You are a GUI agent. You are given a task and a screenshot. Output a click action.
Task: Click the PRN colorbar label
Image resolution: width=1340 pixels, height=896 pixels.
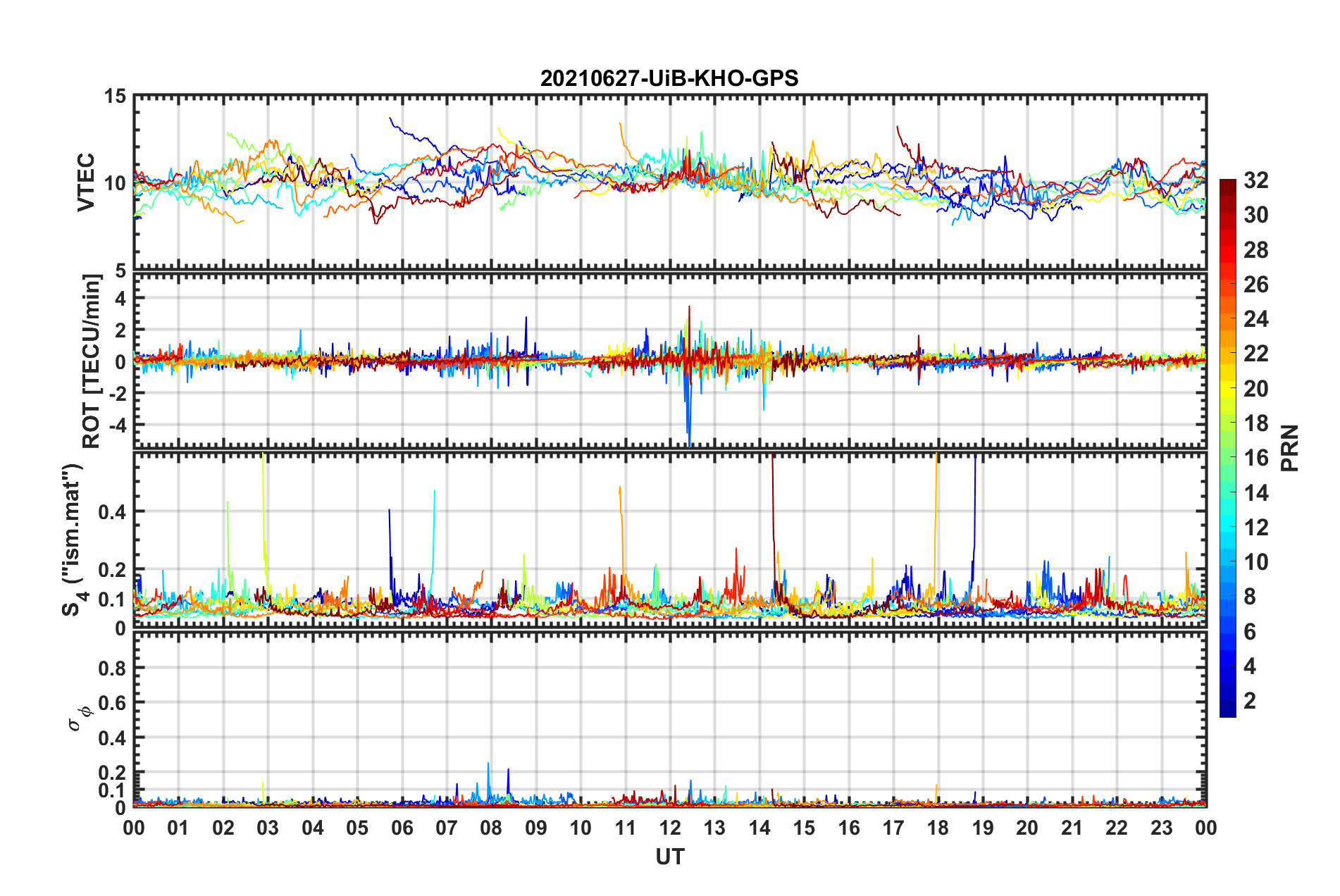[1290, 448]
